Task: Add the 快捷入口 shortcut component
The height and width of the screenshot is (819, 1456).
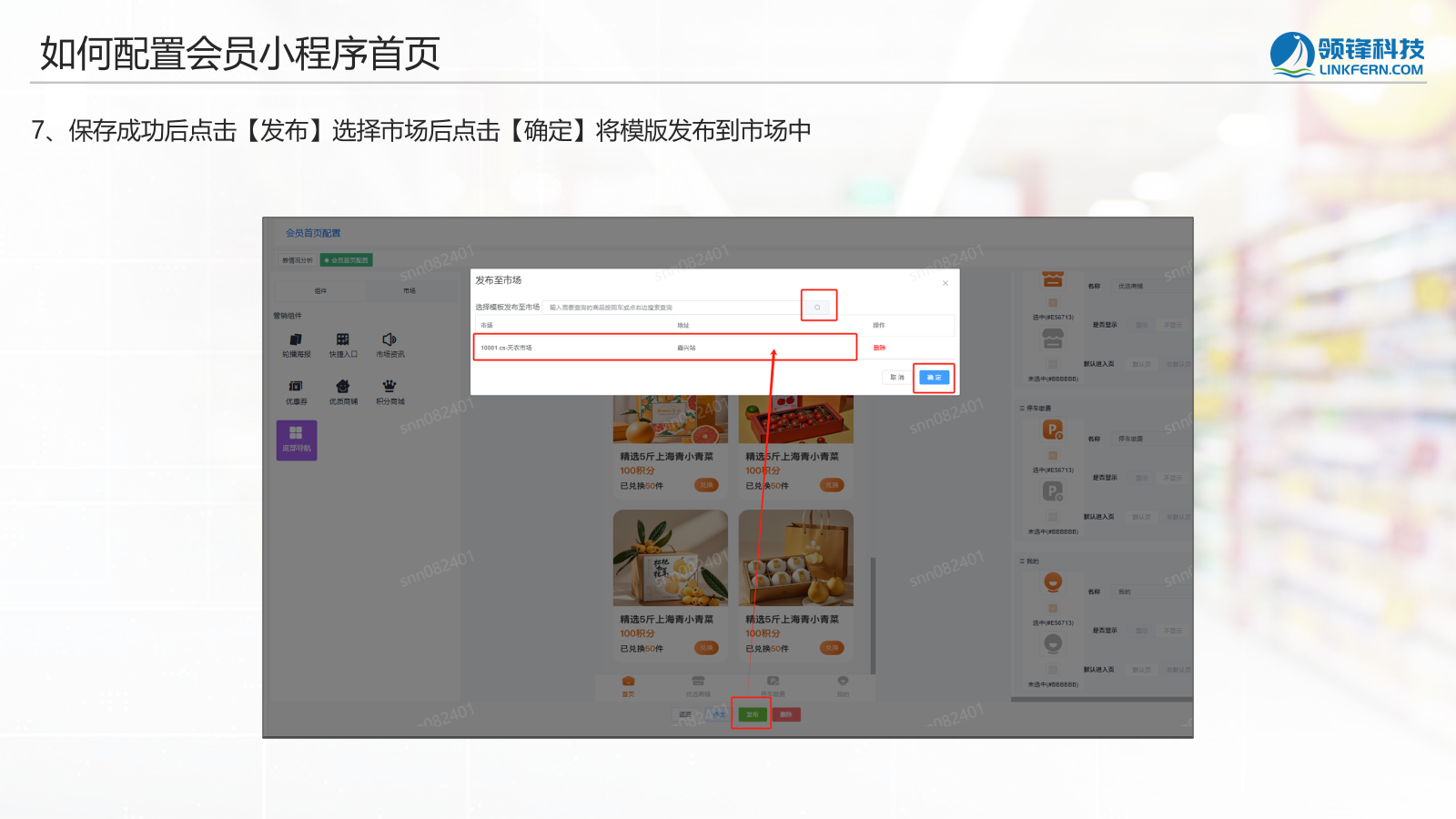Action: 343,345
